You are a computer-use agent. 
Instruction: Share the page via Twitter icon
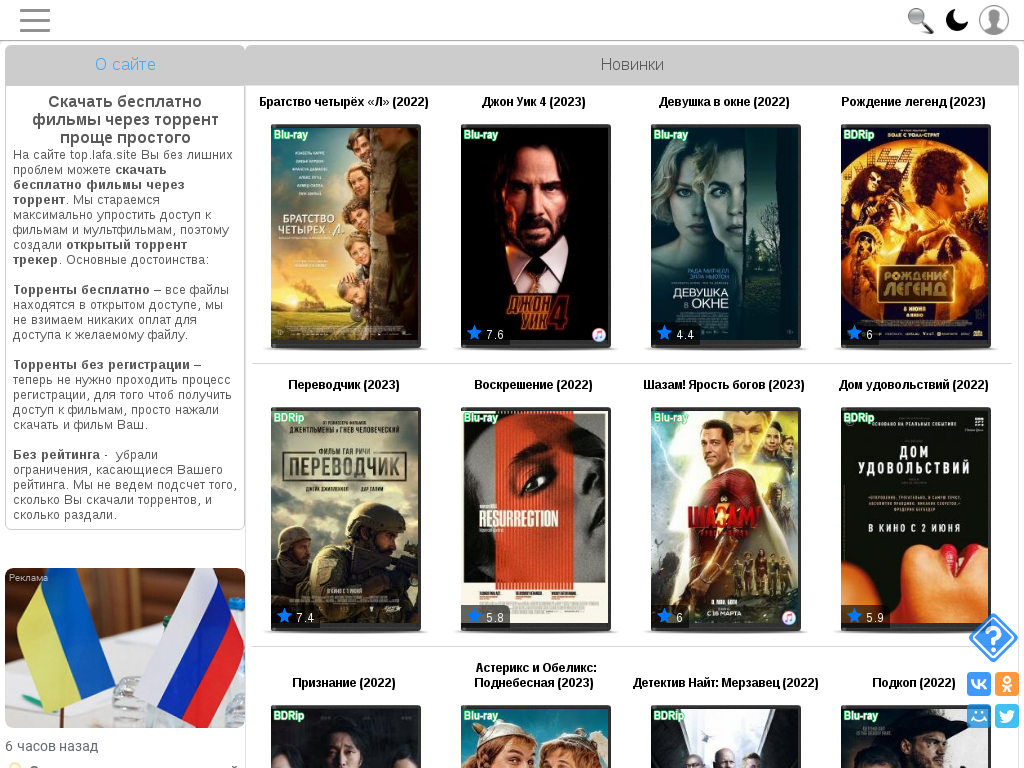click(1007, 716)
